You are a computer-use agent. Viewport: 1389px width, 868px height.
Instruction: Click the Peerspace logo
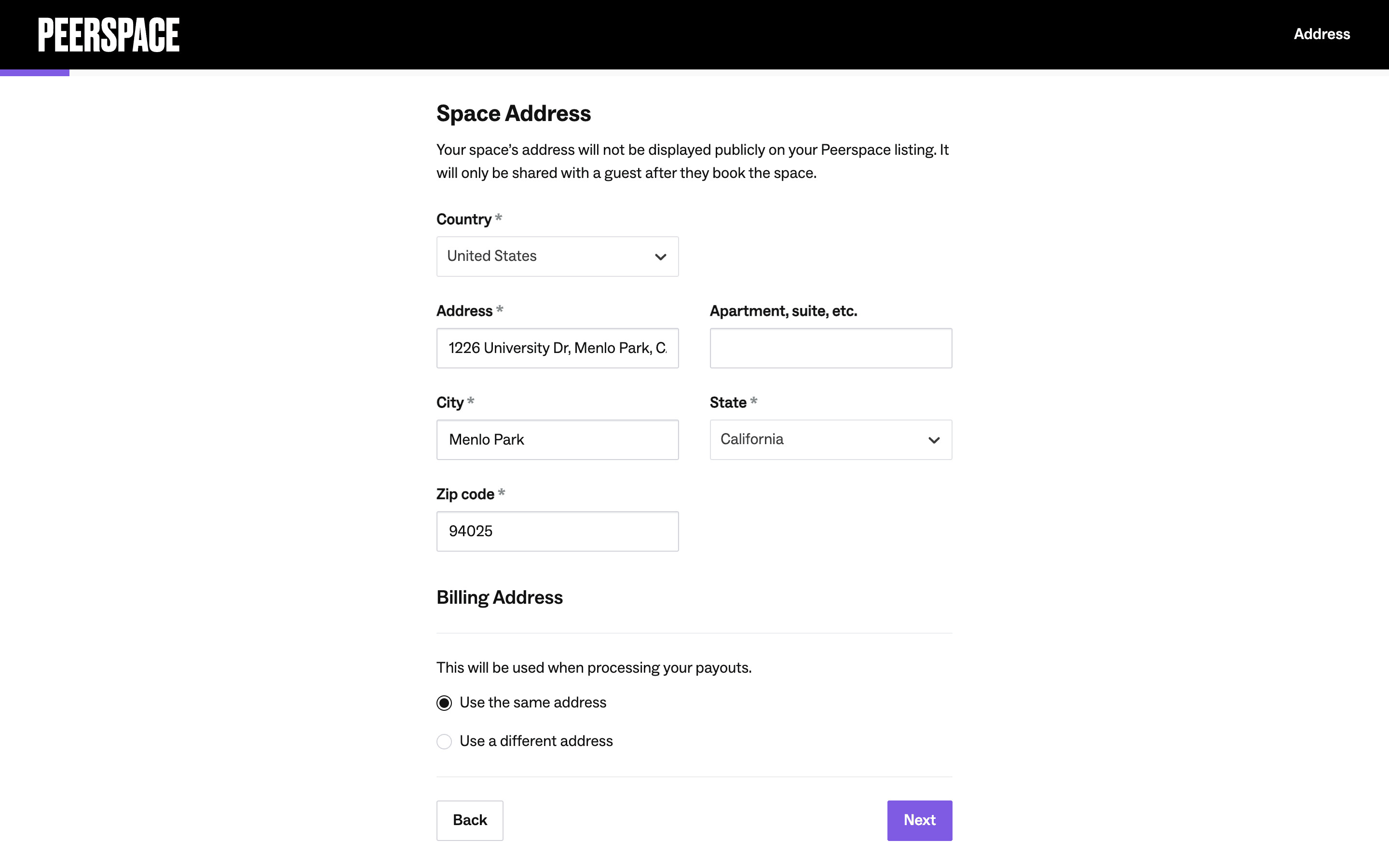[109, 34]
